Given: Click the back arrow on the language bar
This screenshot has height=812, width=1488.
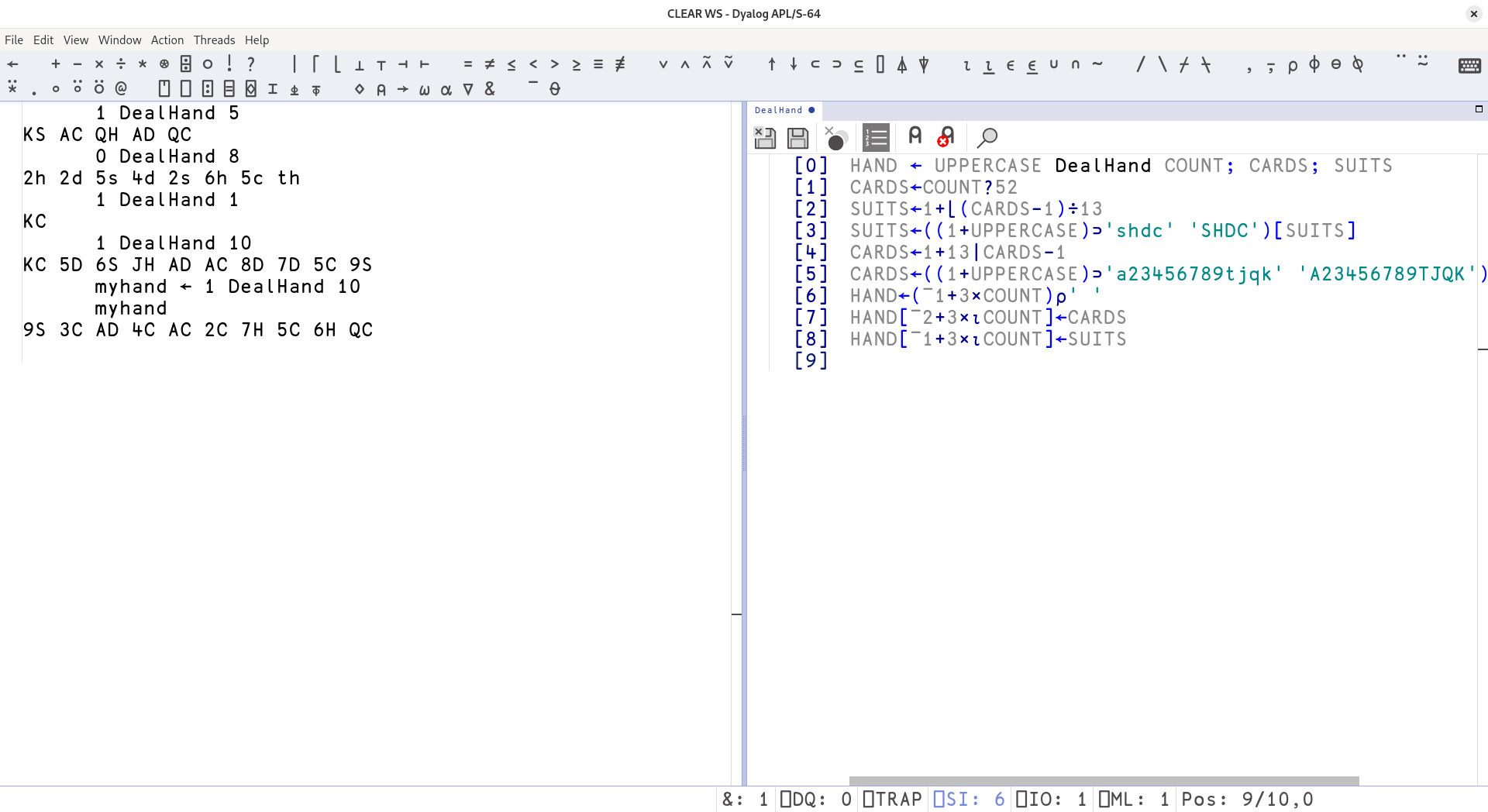Looking at the screenshot, I should (x=12, y=64).
